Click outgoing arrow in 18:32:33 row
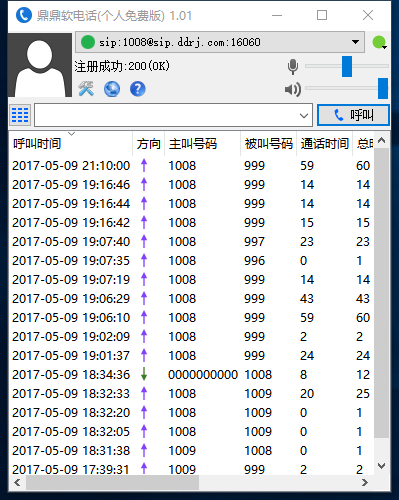Screen dimensions: 399x500 [144, 393]
